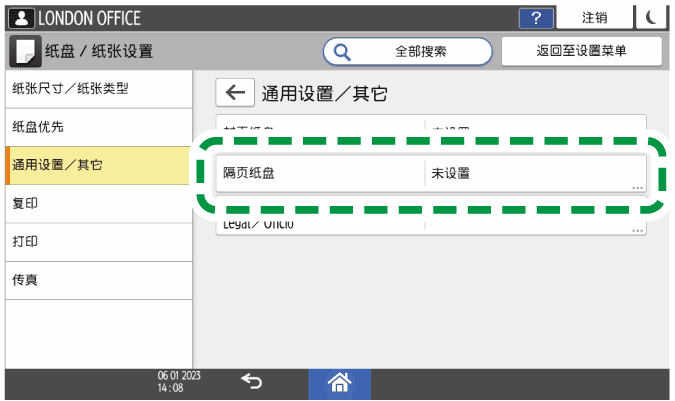Image resolution: width=675 pixels, height=401 pixels.
Task: Click the 注销 logout button
Action: 594,18
